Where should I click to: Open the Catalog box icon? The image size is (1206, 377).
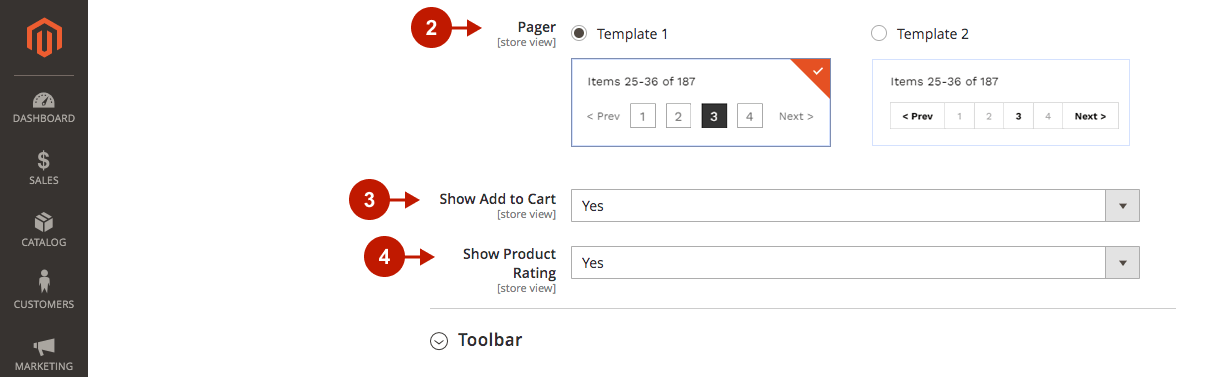43,222
